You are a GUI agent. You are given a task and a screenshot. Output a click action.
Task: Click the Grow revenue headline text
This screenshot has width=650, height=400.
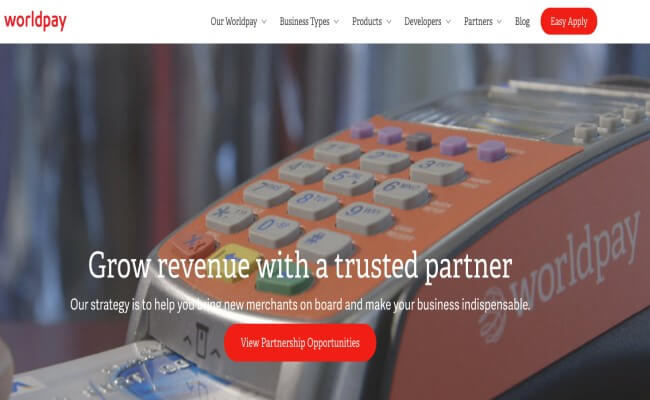(x=300, y=265)
